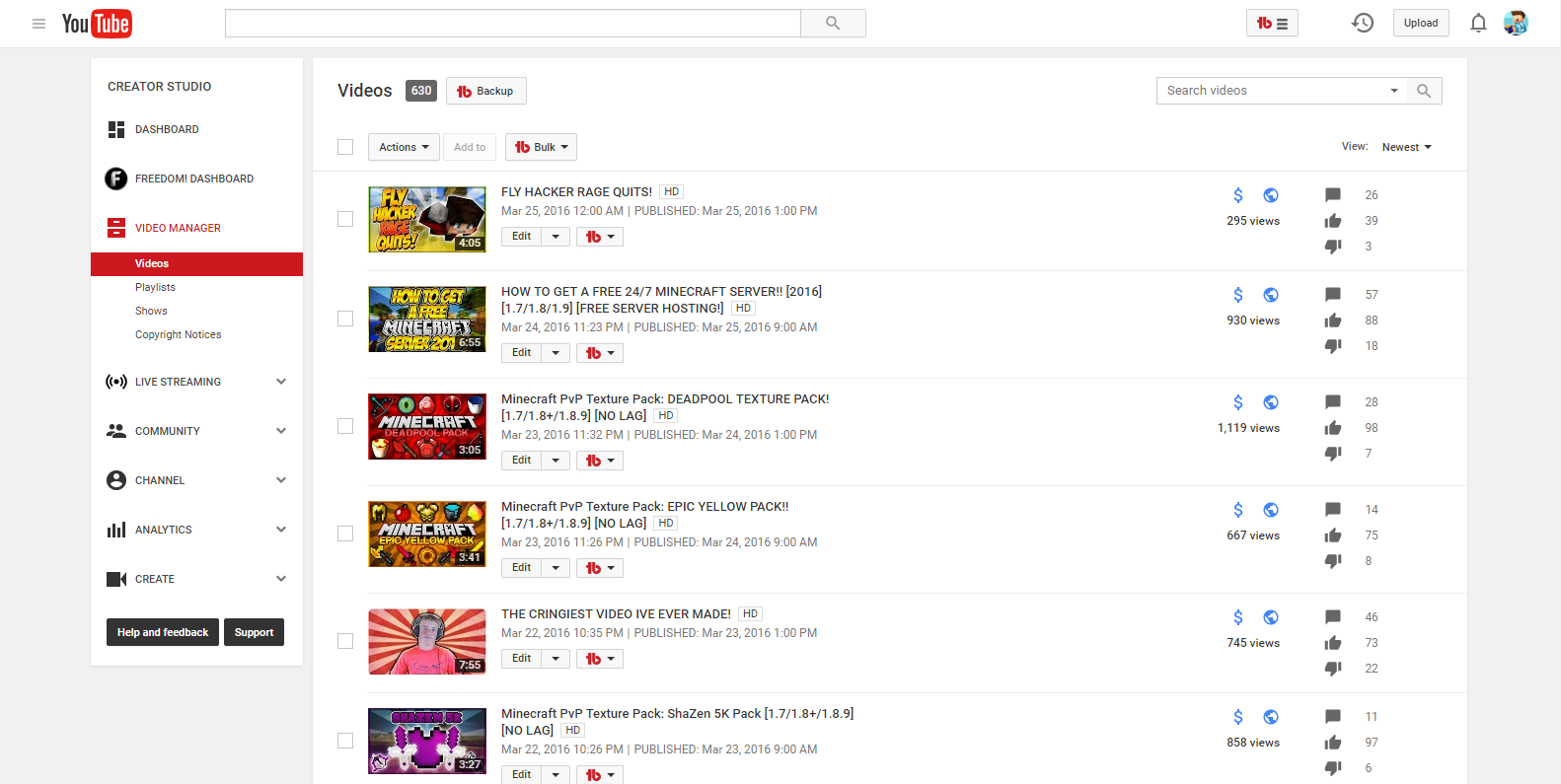Image resolution: width=1561 pixels, height=784 pixels.
Task: Open Copyright Notices in the sidebar
Action: pyautogui.click(x=179, y=334)
